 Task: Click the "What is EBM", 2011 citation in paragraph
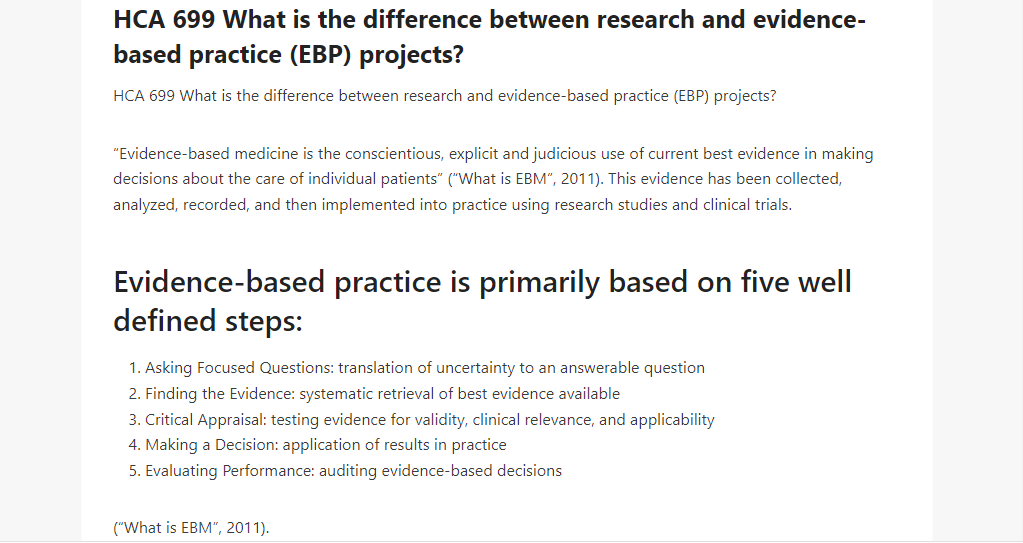click(x=523, y=179)
